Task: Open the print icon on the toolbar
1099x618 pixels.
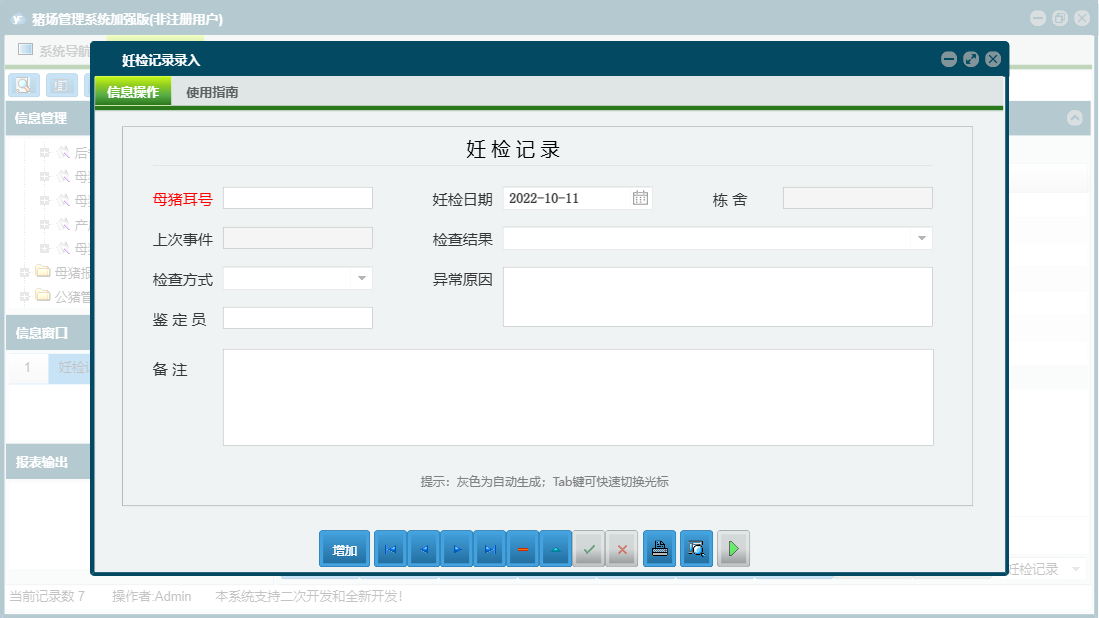Action: click(x=659, y=548)
